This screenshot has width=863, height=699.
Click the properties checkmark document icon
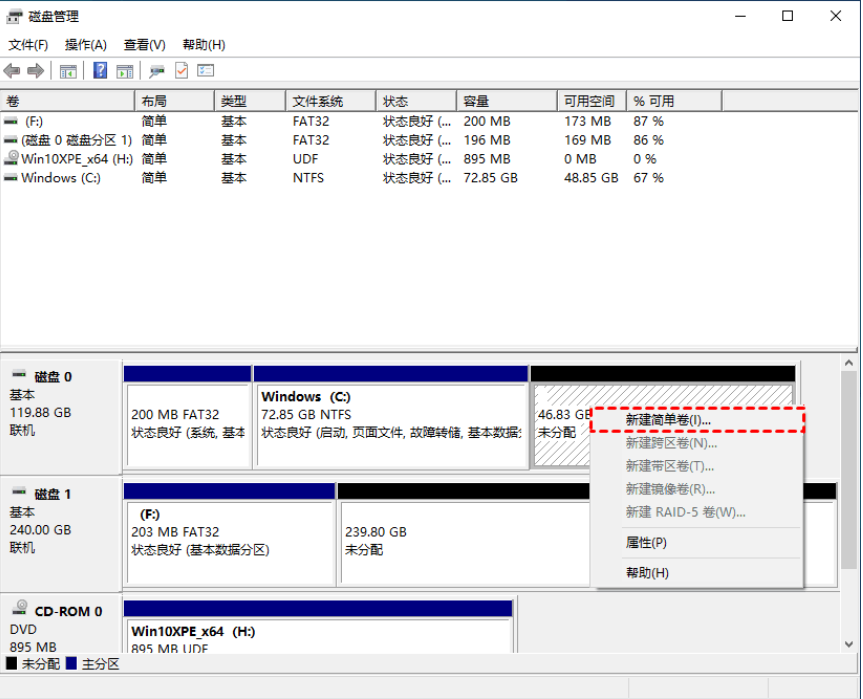point(182,70)
